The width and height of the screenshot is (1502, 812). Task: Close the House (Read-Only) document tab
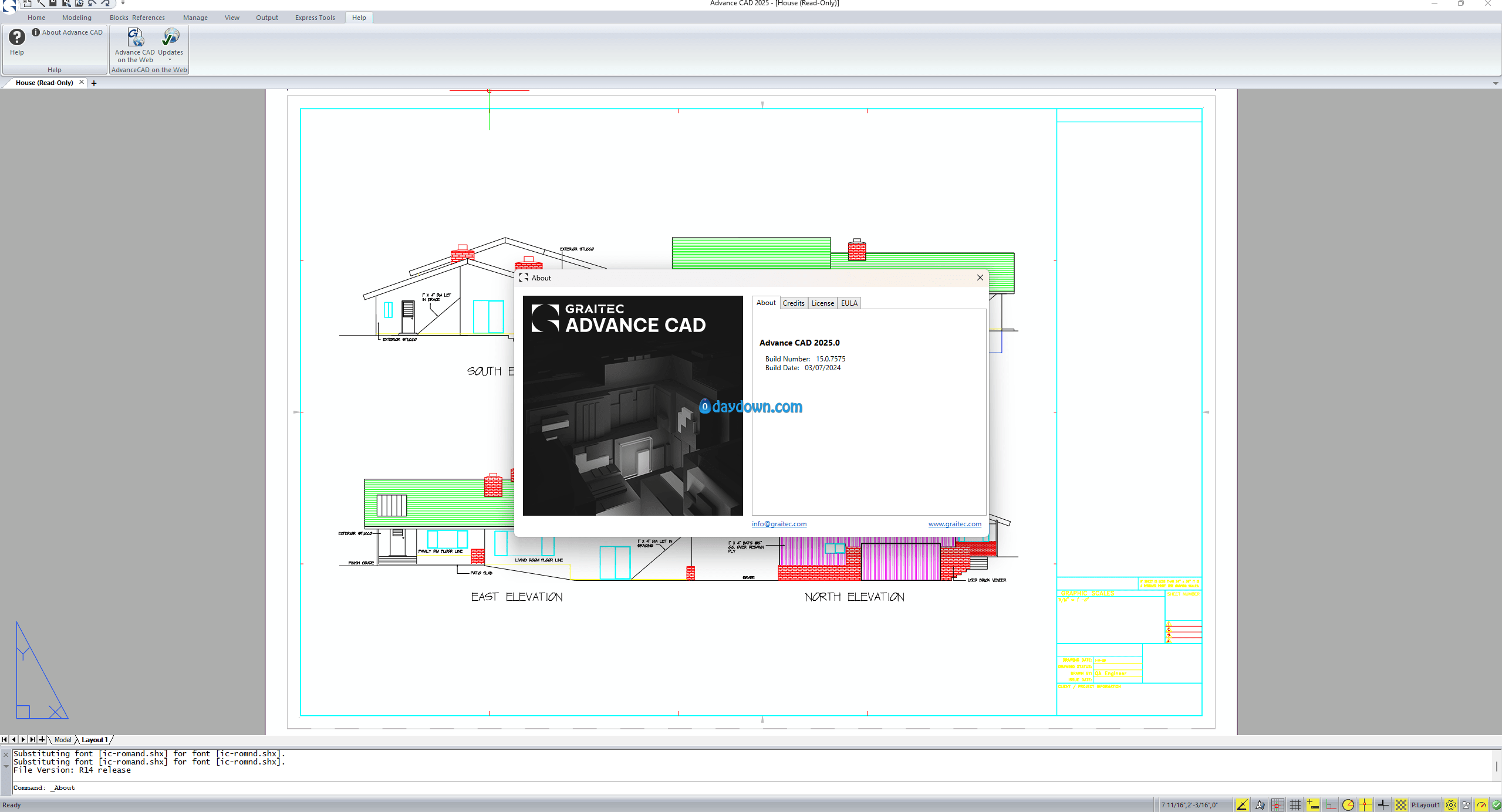click(x=82, y=82)
